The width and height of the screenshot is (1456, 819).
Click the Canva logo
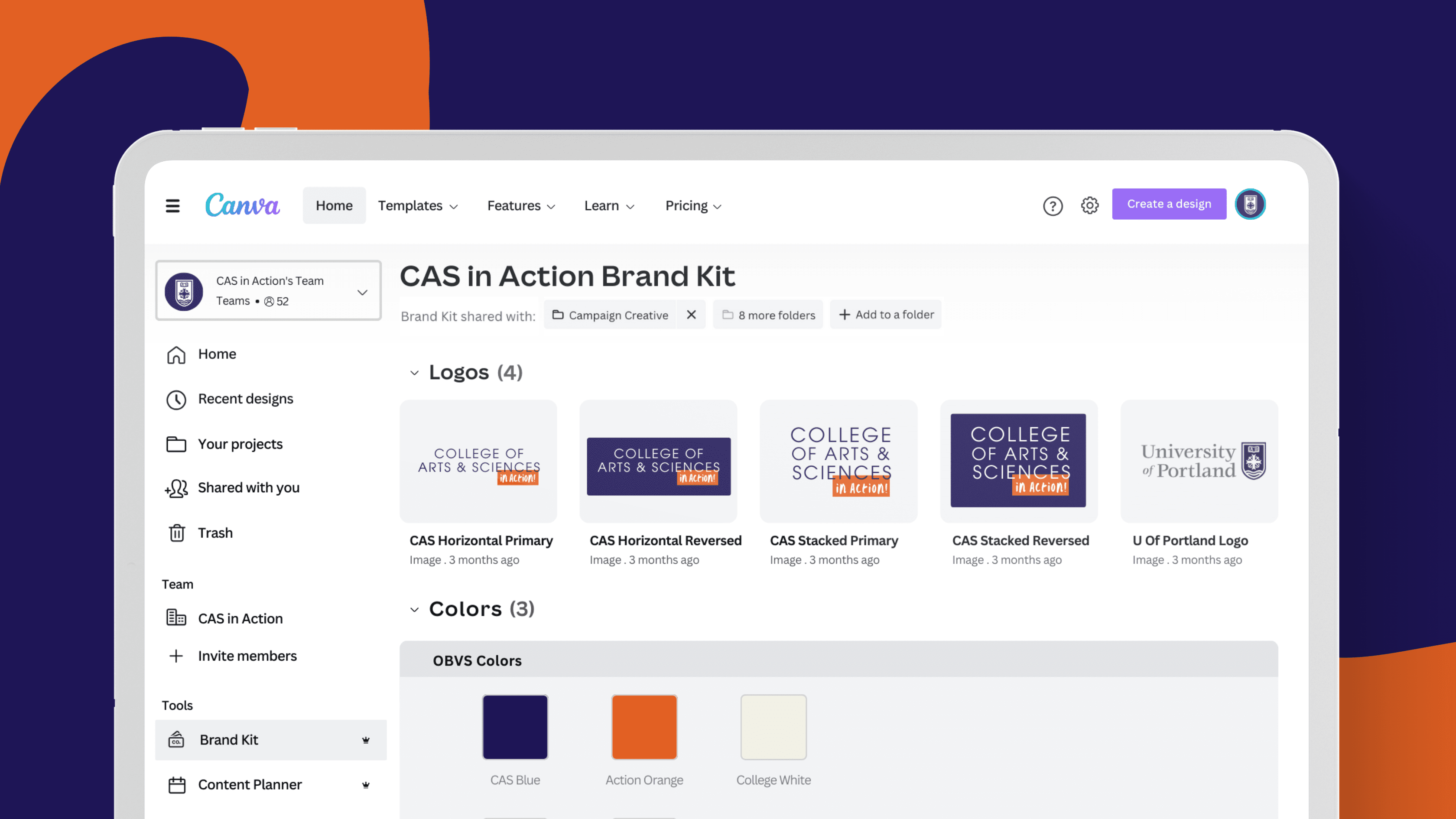coord(242,205)
